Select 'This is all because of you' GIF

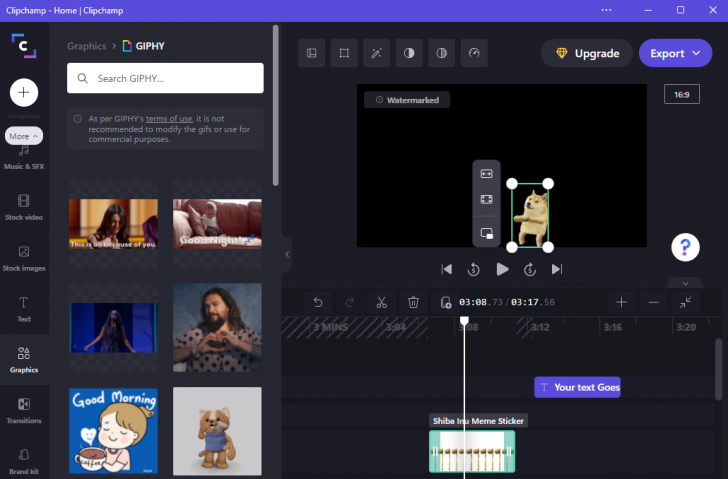[x=113, y=224]
